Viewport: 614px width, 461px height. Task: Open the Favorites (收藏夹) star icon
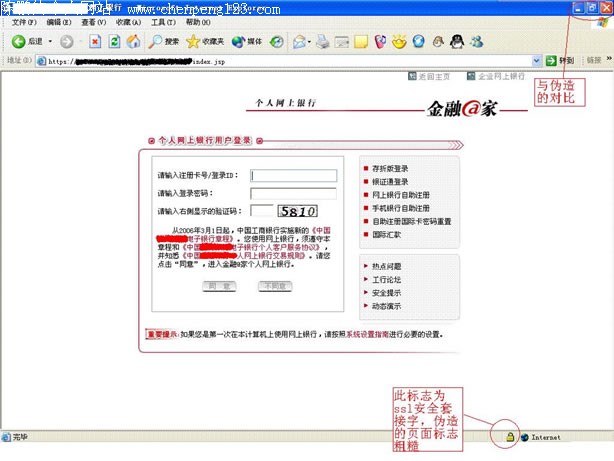(x=194, y=41)
